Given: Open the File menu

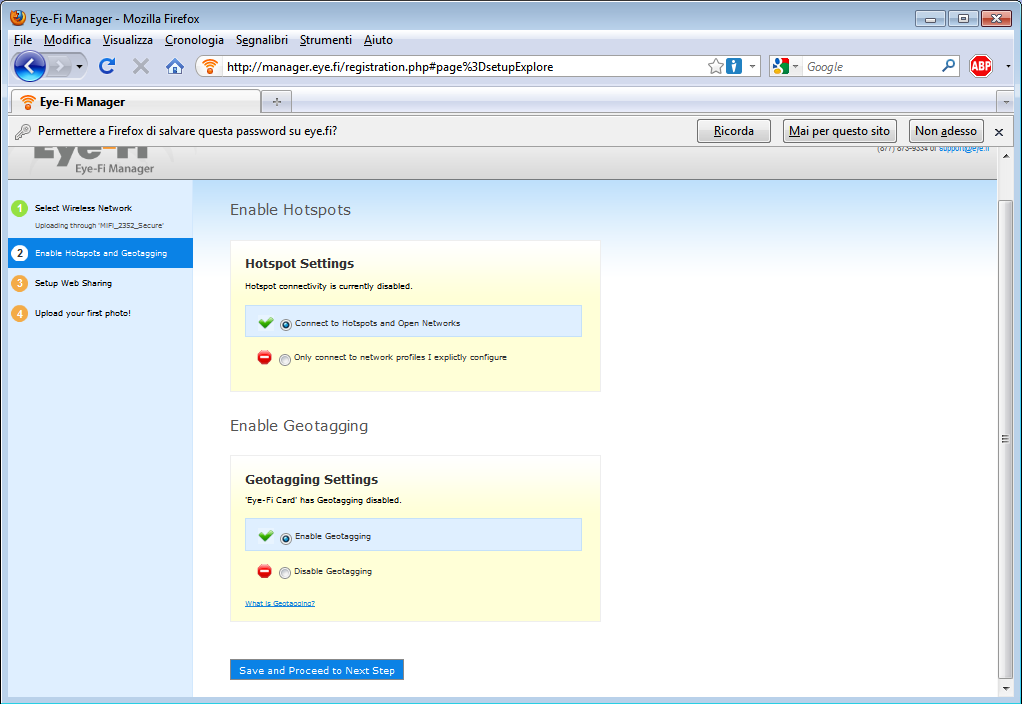Looking at the screenshot, I should (x=23, y=40).
